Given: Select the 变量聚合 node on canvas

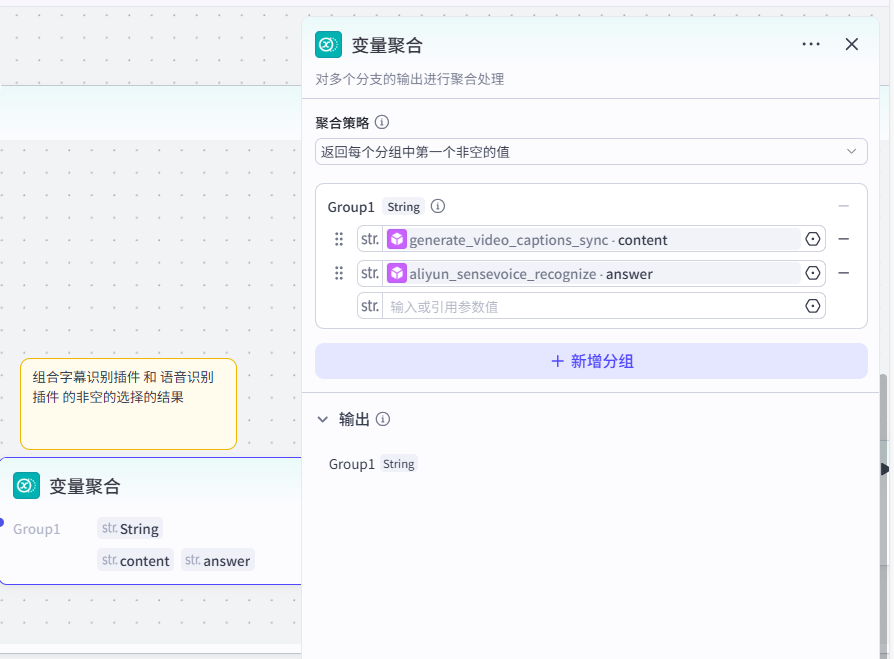Looking at the screenshot, I should click(150, 487).
